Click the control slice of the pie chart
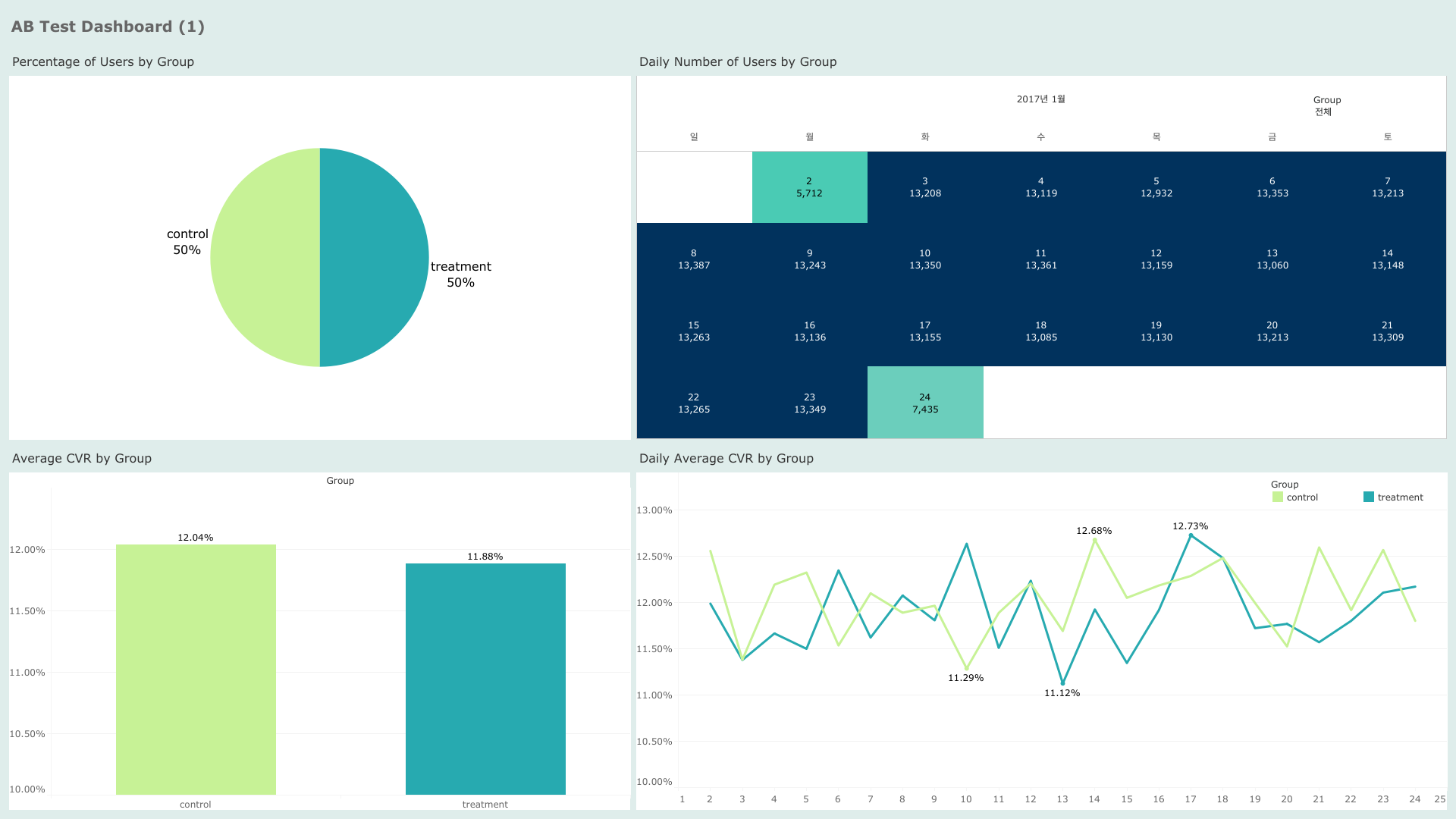Image resolution: width=1456 pixels, height=819 pixels. point(265,258)
